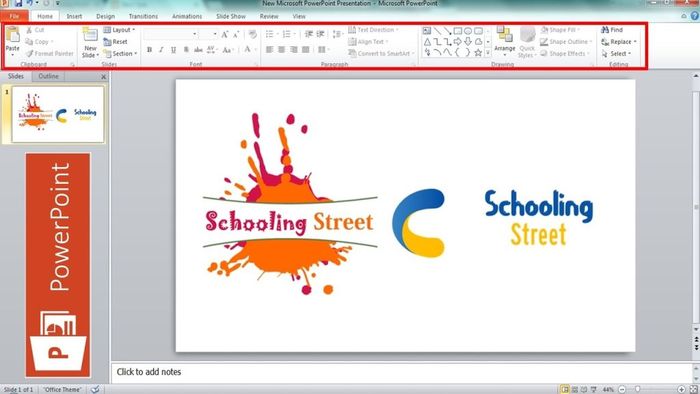
Task: Toggle Bold formatting
Action: pos(150,50)
